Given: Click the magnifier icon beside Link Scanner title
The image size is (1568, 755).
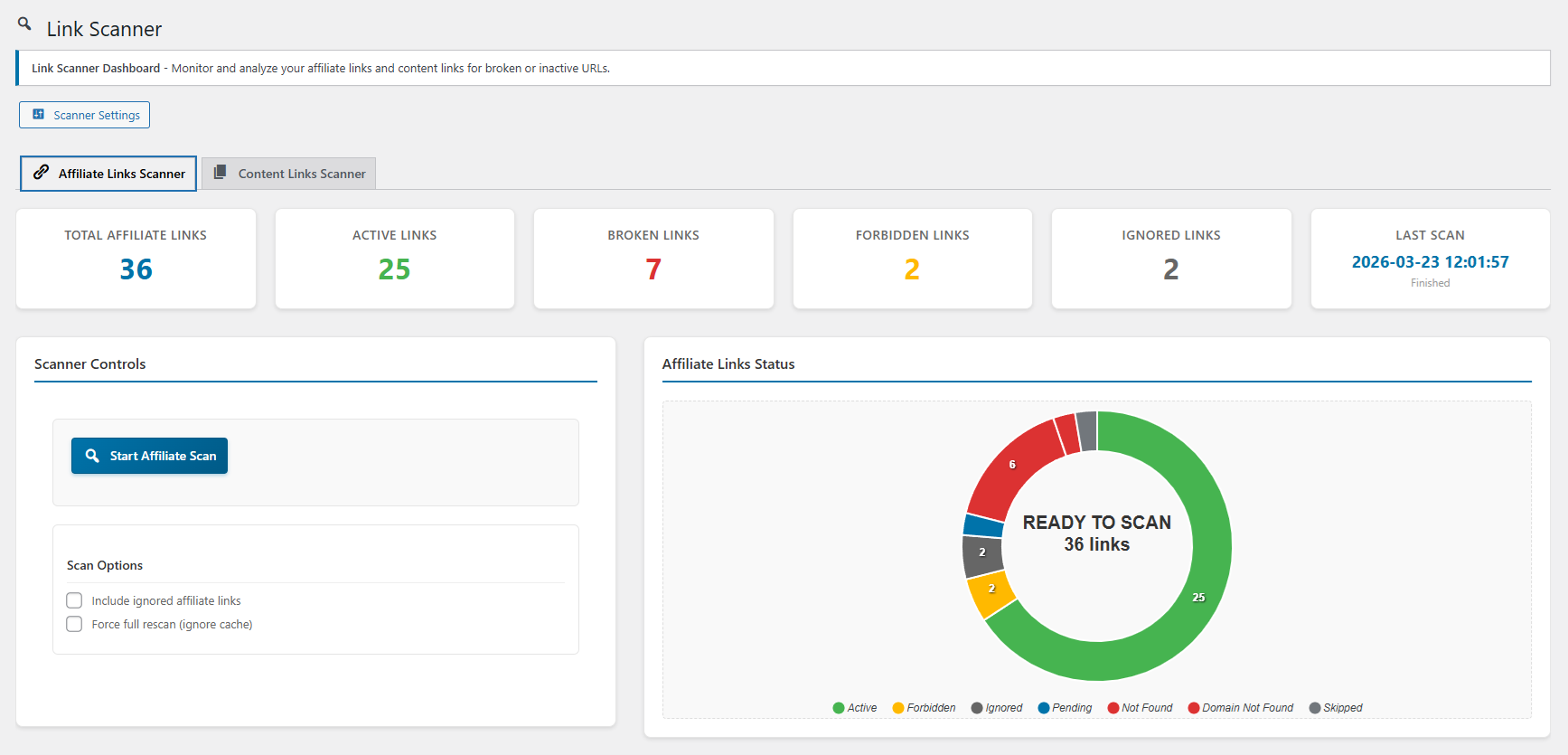Looking at the screenshot, I should click(x=24, y=24).
